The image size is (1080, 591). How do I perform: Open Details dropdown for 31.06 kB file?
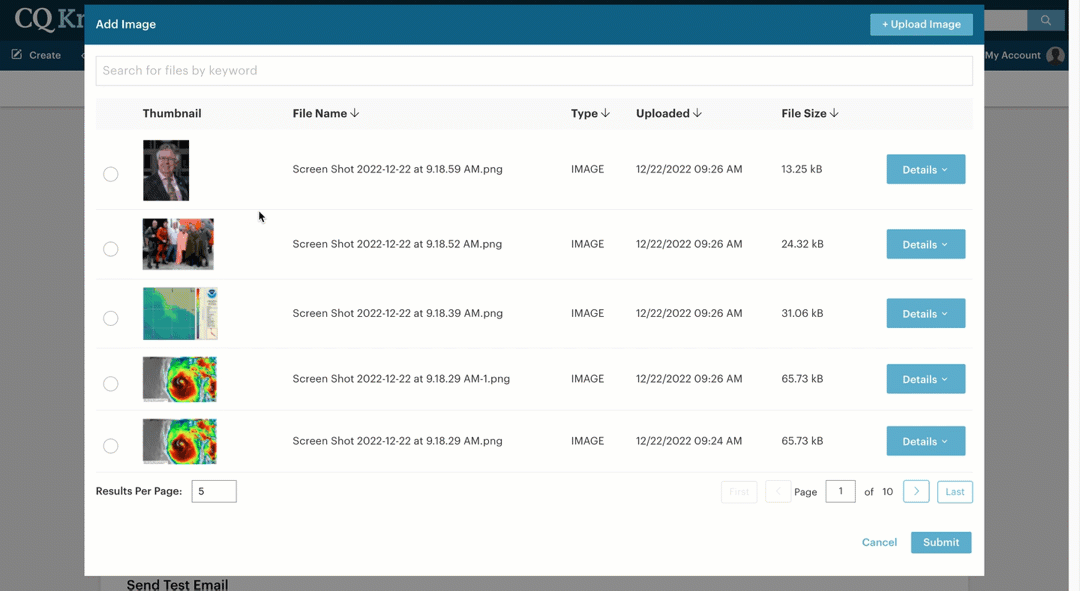click(x=925, y=314)
